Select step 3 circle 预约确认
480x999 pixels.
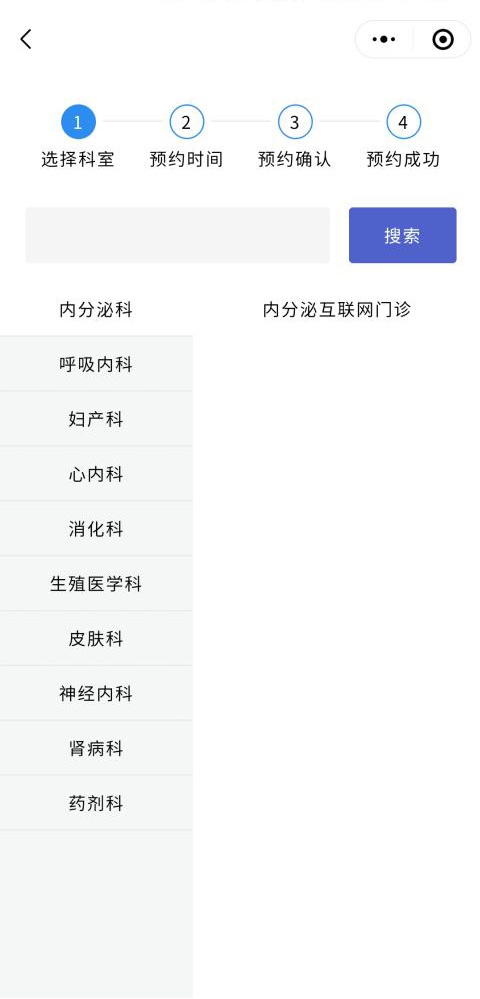(x=295, y=122)
